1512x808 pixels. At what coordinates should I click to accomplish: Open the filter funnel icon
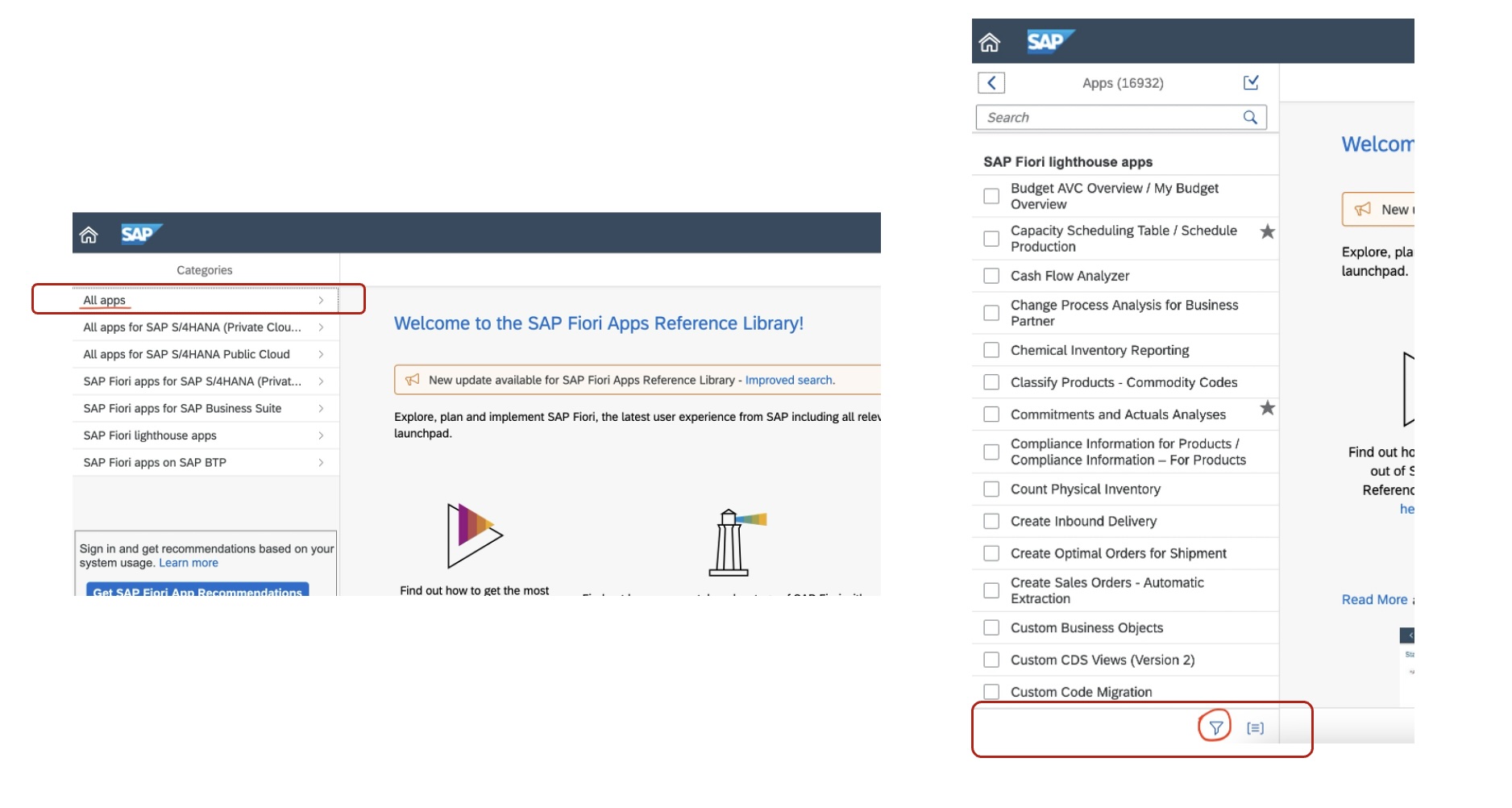(x=1215, y=727)
